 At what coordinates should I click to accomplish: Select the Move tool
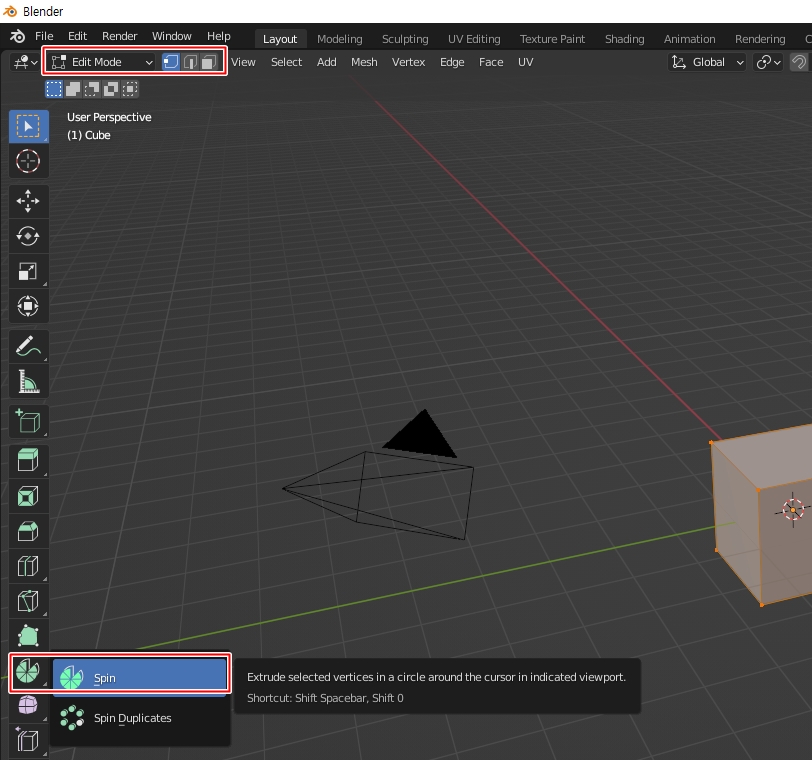28,201
